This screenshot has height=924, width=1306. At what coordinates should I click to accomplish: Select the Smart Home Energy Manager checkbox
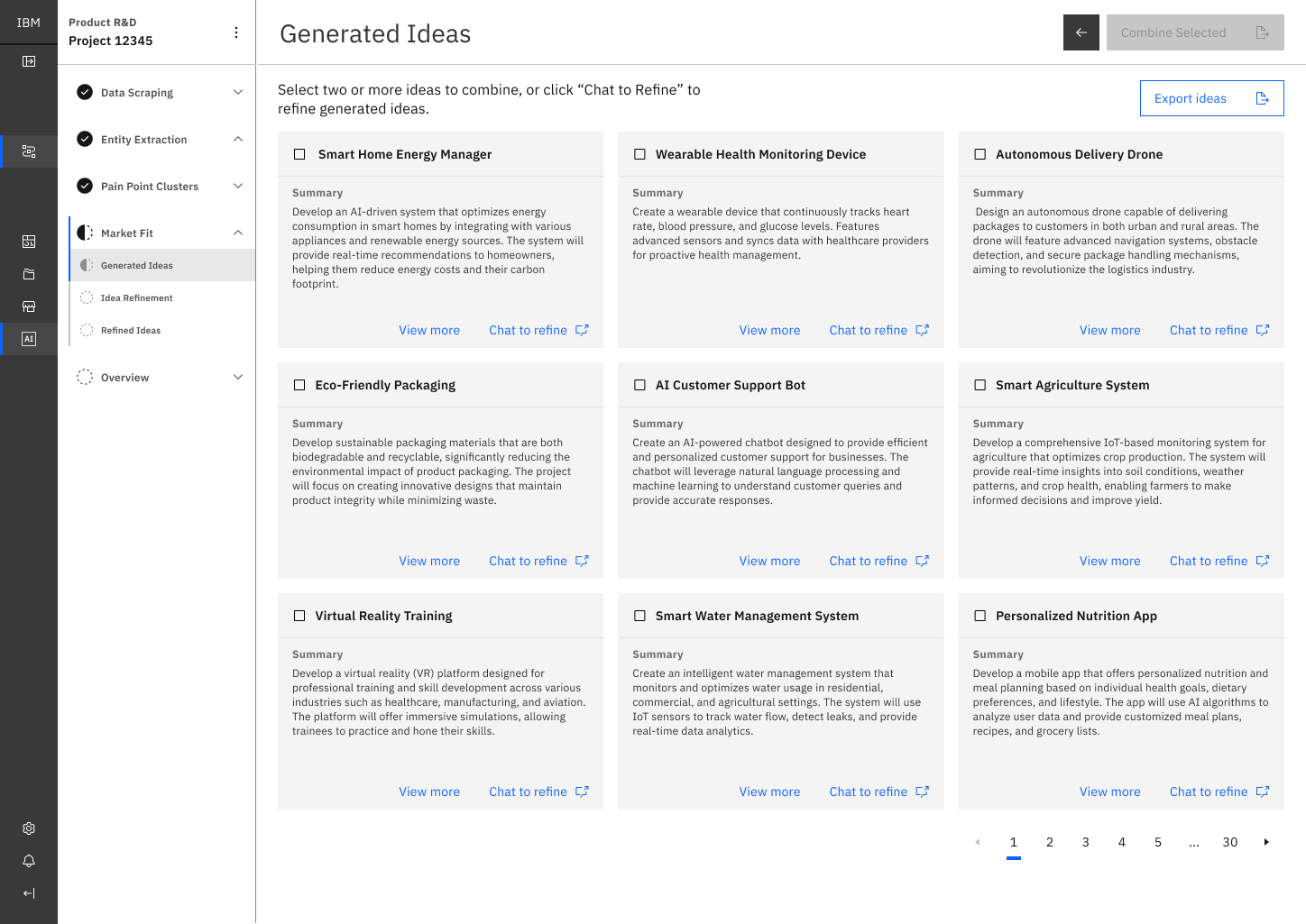(299, 154)
